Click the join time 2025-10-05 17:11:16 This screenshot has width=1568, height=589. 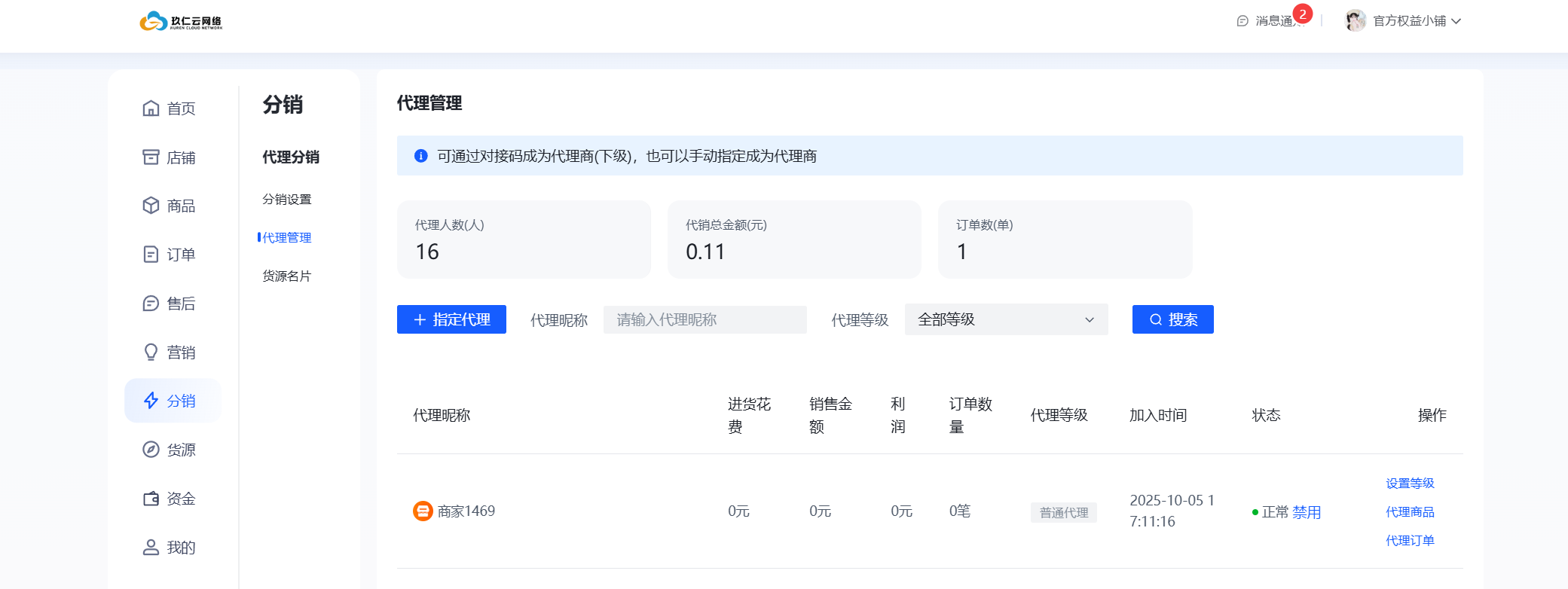pos(1172,511)
